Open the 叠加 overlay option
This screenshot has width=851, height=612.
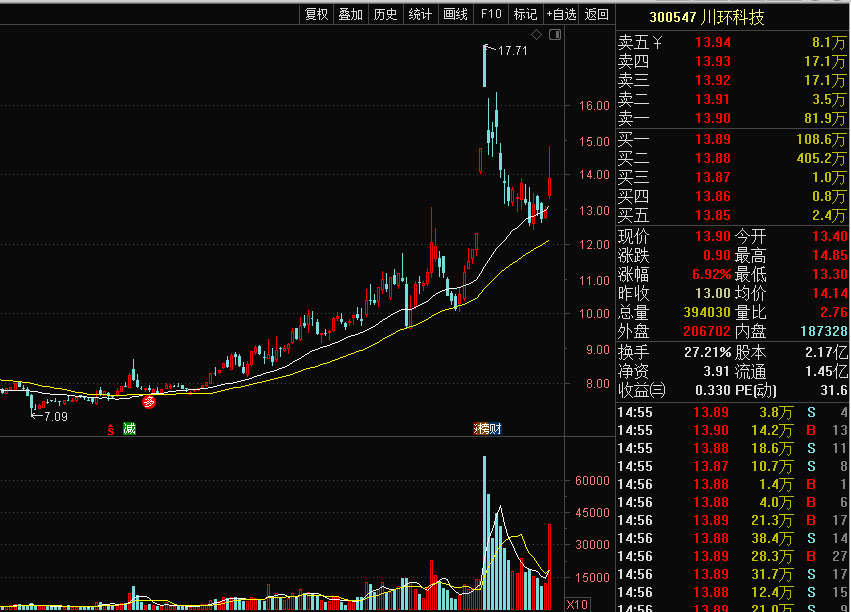click(x=351, y=14)
